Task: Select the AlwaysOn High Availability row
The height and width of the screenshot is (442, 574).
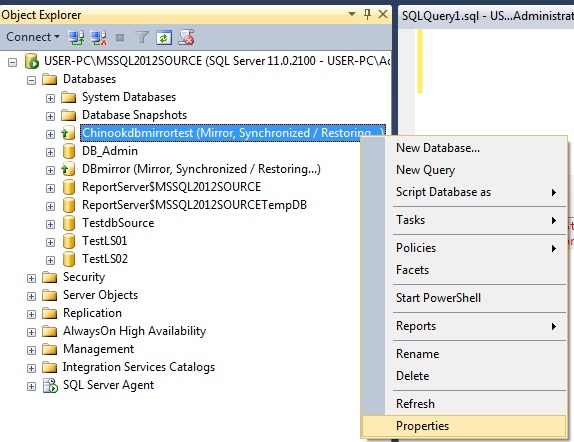Action: point(134,331)
